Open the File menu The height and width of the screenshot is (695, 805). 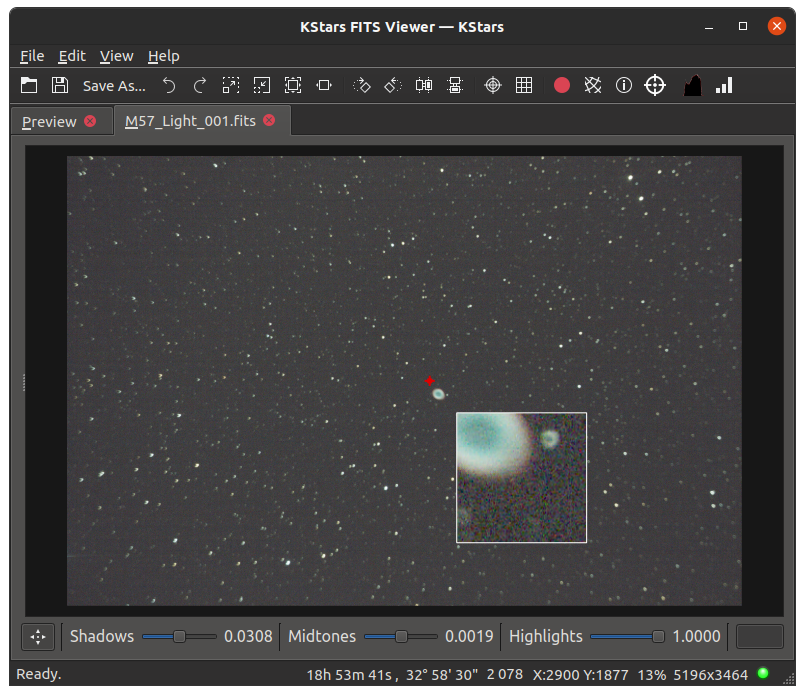pos(32,56)
